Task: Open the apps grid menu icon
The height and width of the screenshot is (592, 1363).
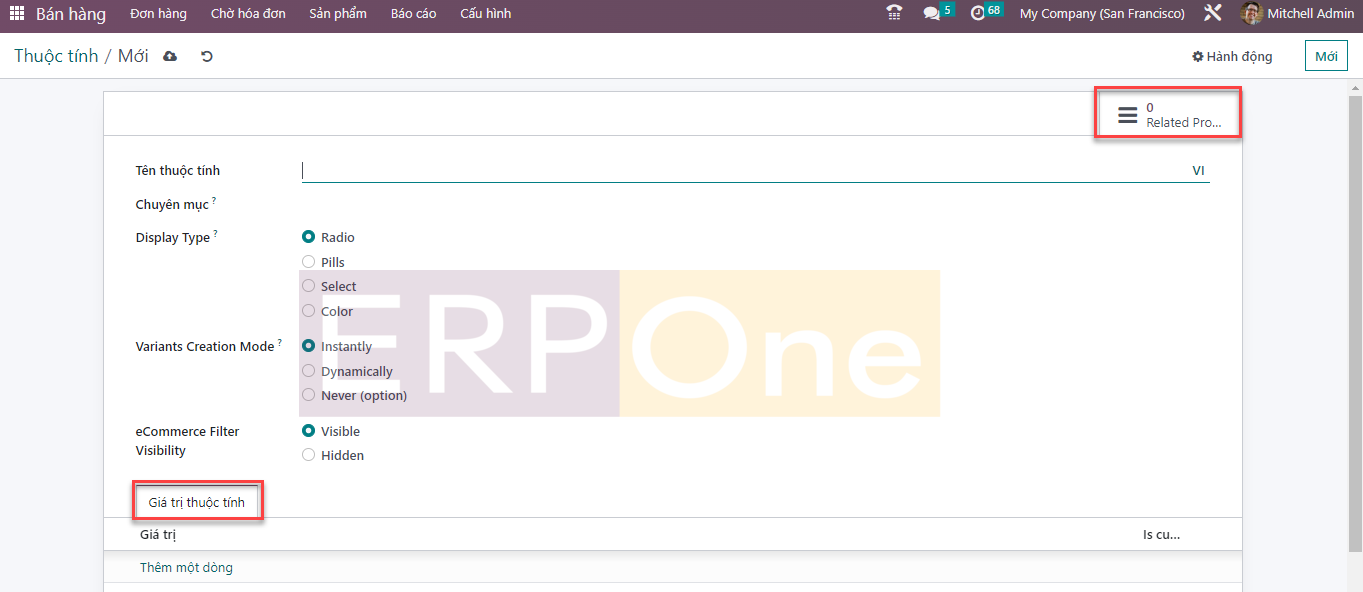Action: click(x=16, y=14)
